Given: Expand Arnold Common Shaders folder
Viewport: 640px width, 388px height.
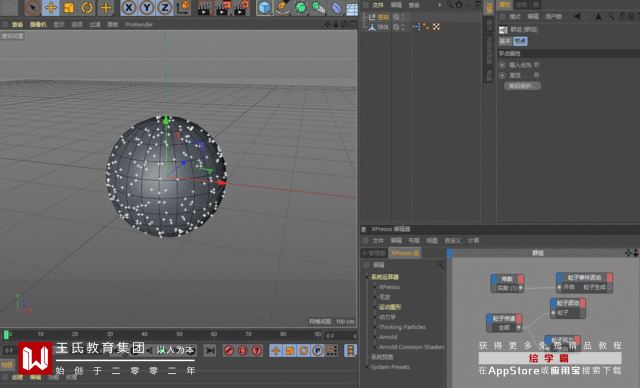Looking at the screenshot, I should coord(375,347).
